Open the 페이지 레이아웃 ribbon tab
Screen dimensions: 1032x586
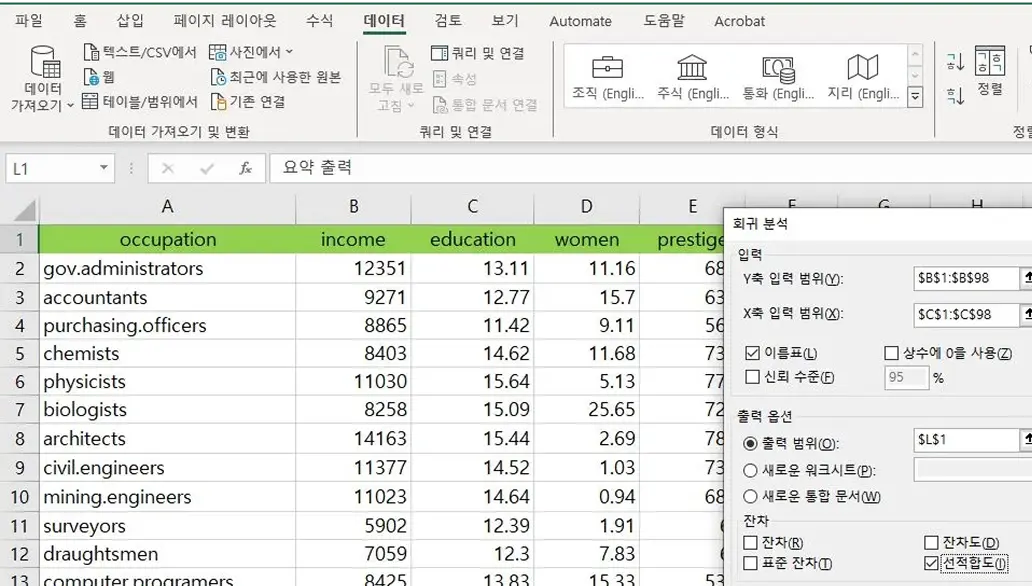click(x=224, y=21)
